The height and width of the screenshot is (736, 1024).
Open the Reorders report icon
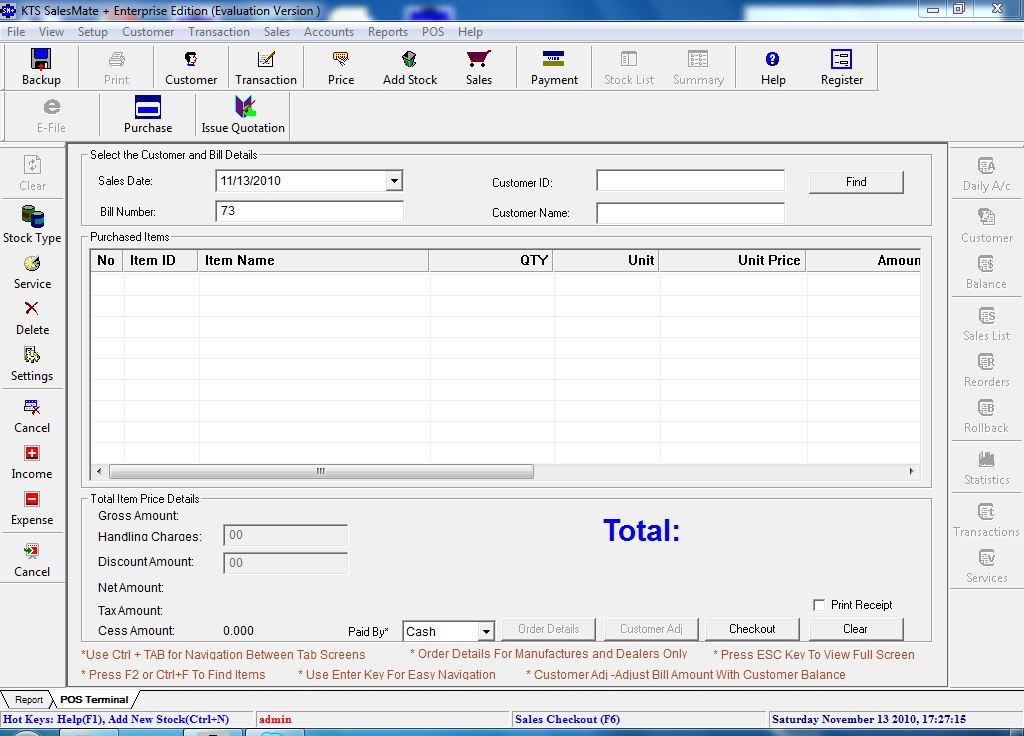tap(986, 370)
